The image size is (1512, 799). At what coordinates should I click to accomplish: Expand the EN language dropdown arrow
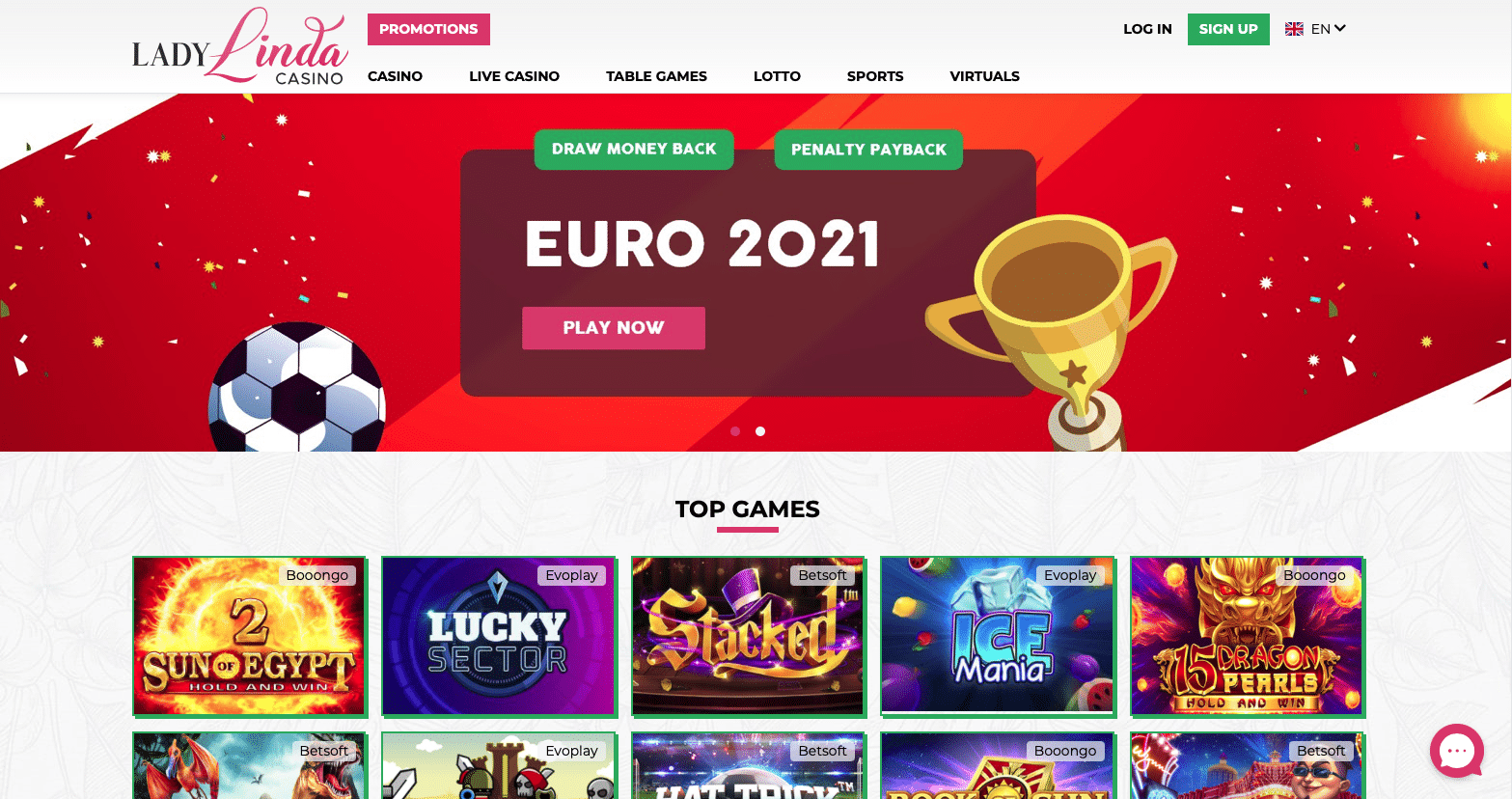pyautogui.click(x=1340, y=28)
